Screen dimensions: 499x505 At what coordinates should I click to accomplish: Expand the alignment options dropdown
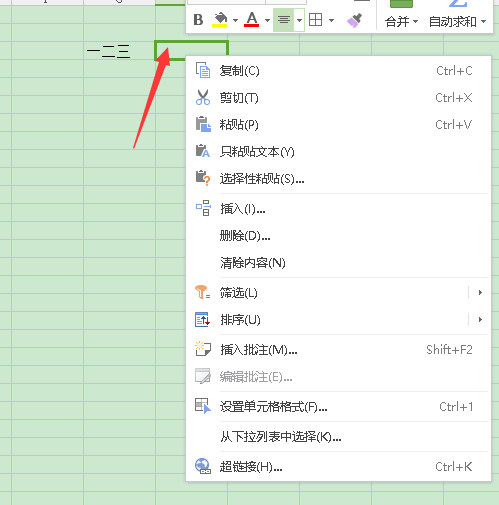click(299, 20)
